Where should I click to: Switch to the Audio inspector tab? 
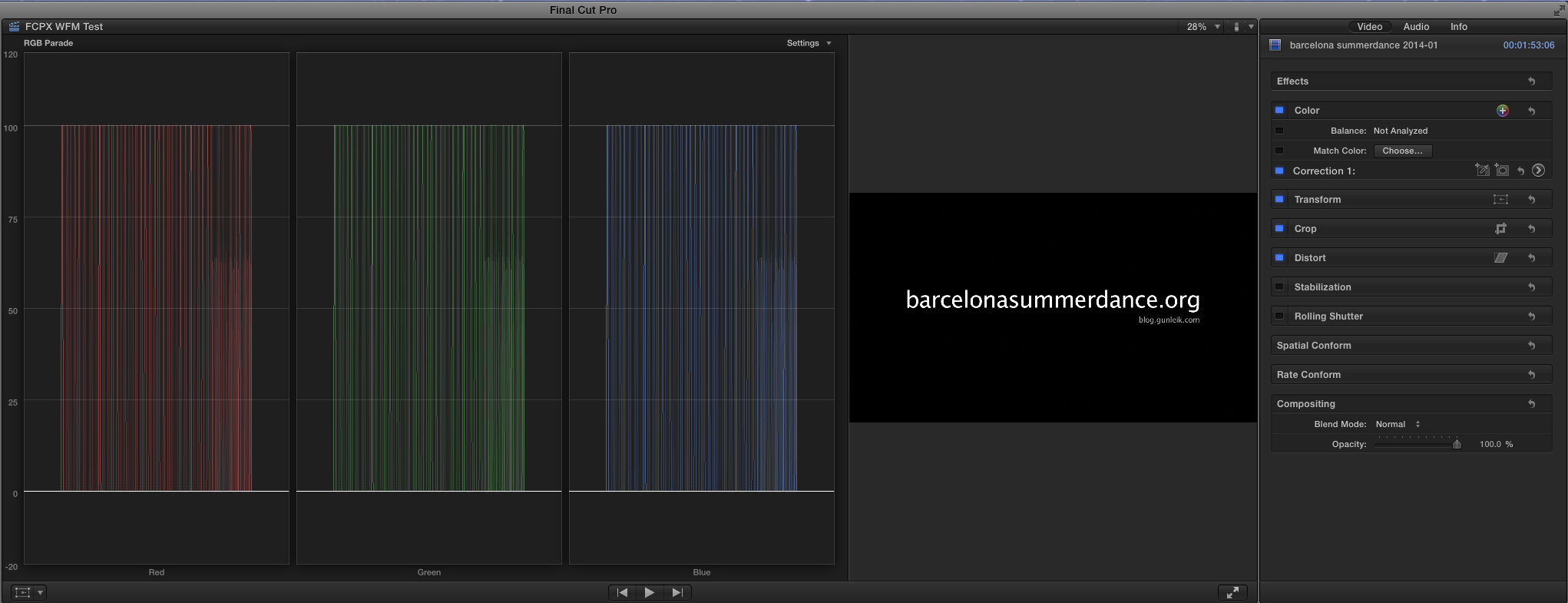(1416, 27)
